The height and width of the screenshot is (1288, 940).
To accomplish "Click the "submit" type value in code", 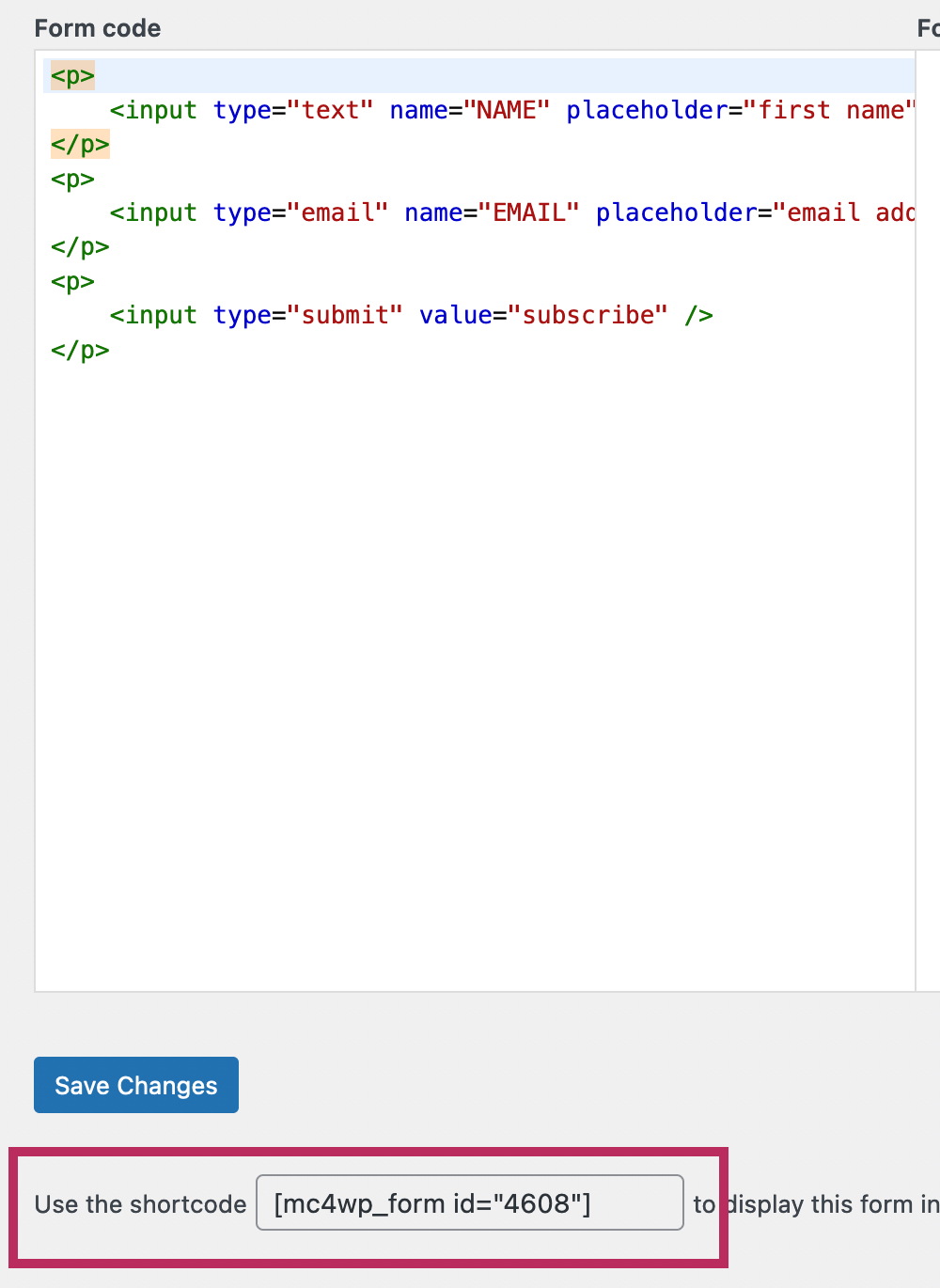I will pos(345,315).
